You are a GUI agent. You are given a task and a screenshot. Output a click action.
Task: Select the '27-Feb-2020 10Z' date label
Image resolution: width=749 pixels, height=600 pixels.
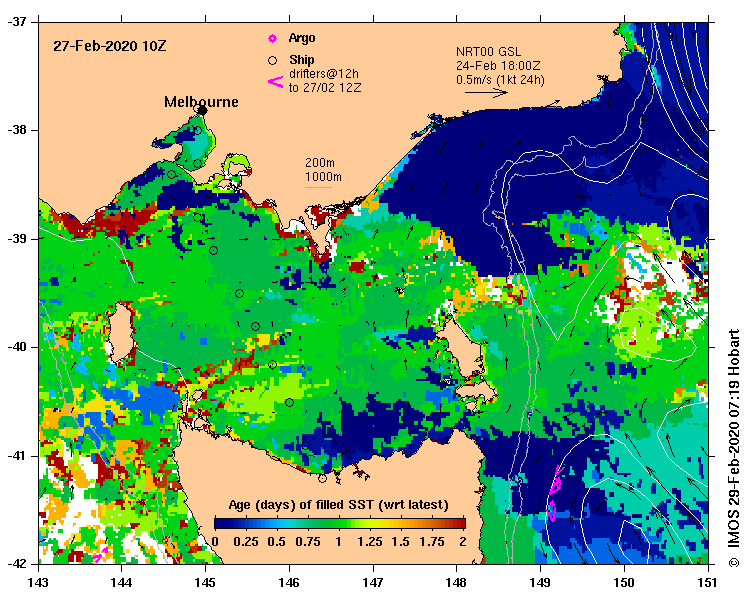(109, 46)
